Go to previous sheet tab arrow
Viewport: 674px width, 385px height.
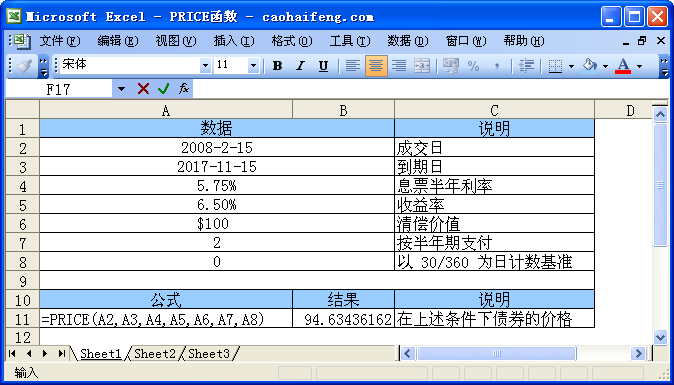[28, 354]
